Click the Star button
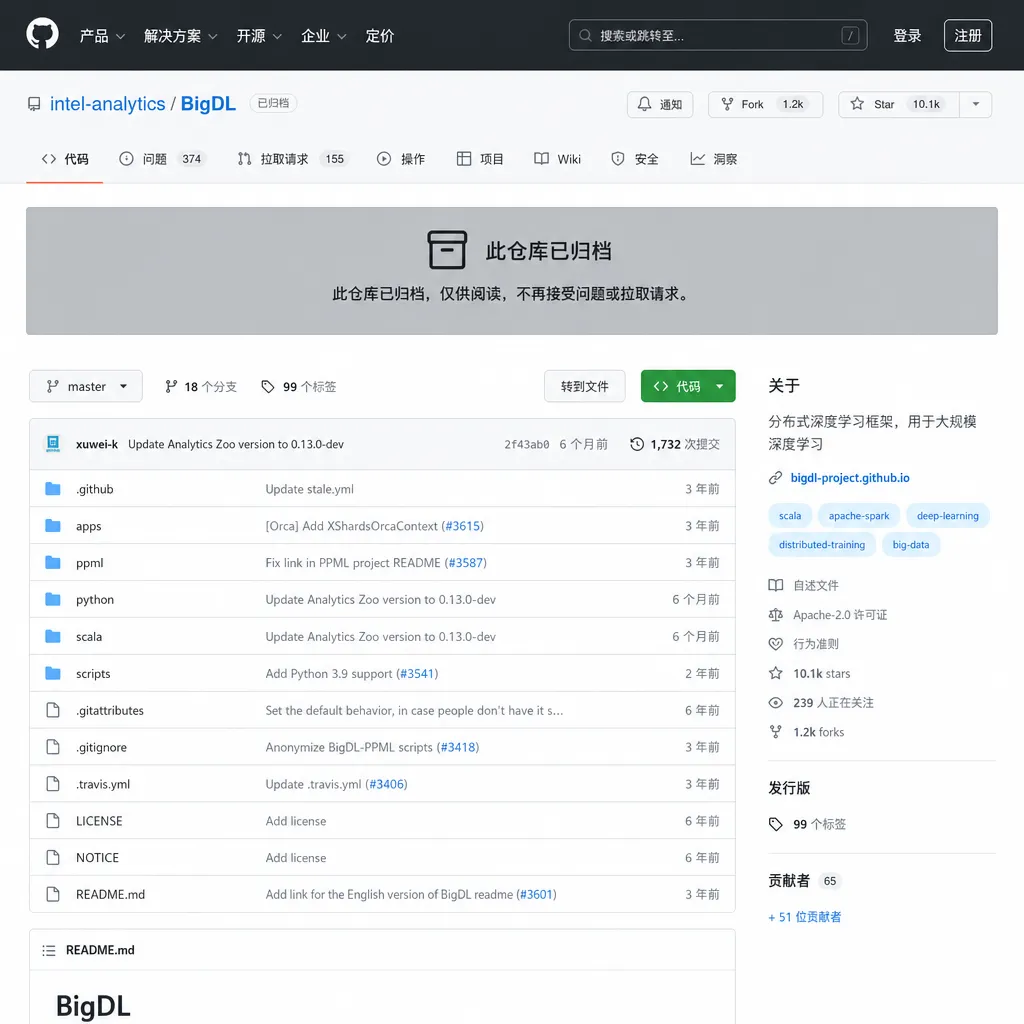 (x=899, y=104)
